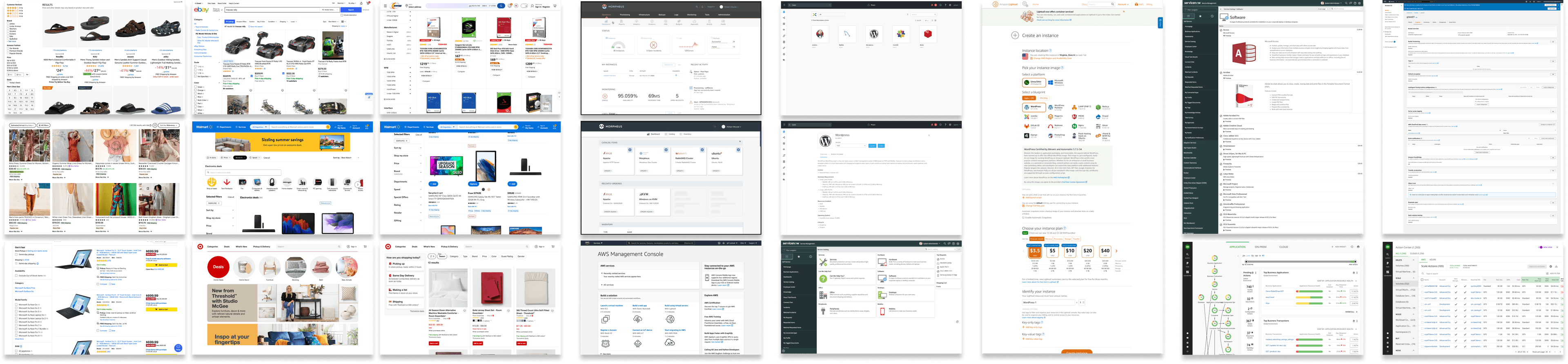Choose the Microsoft Windows platform in Lightsail
The image size is (1568, 364).
click(x=1057, y=82)
